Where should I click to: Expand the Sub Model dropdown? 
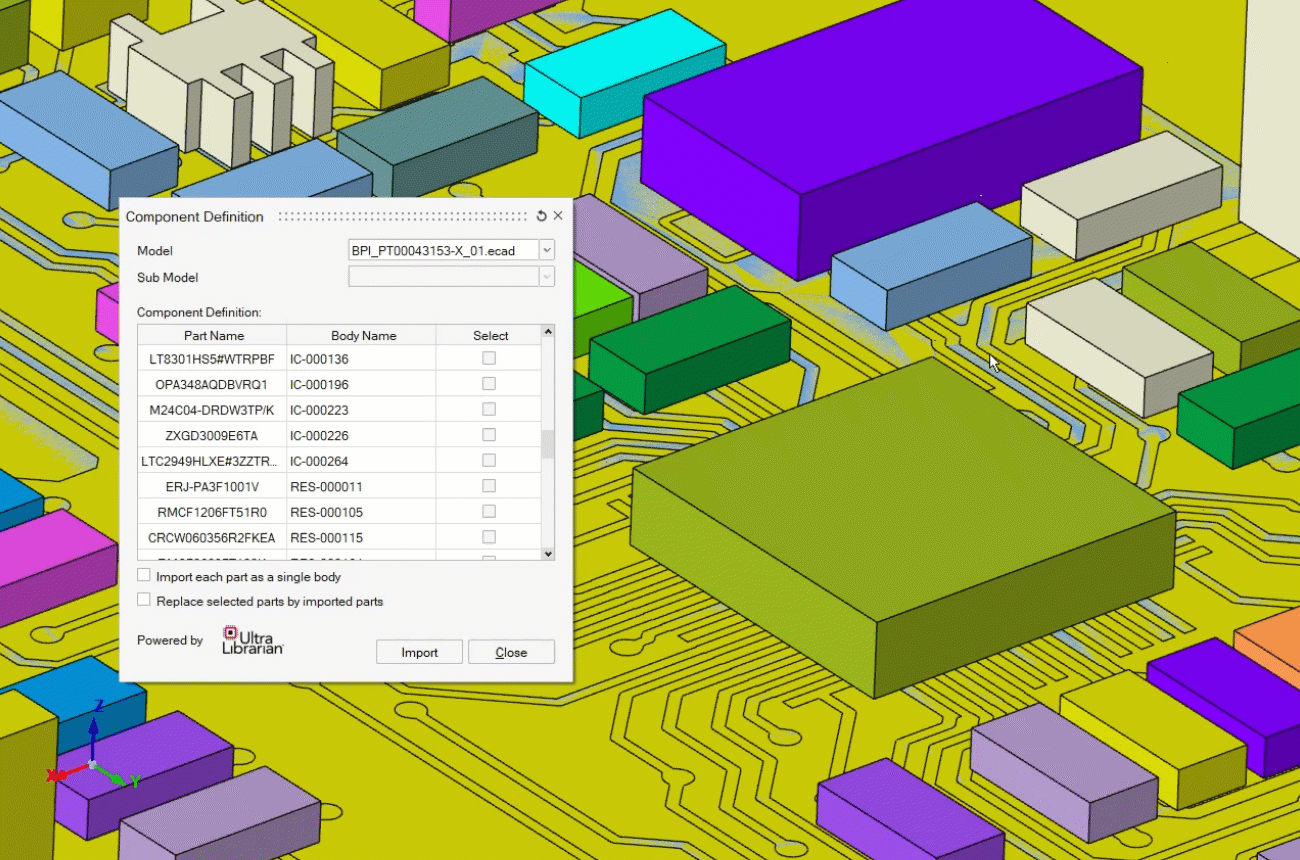(x=546, y=278)
